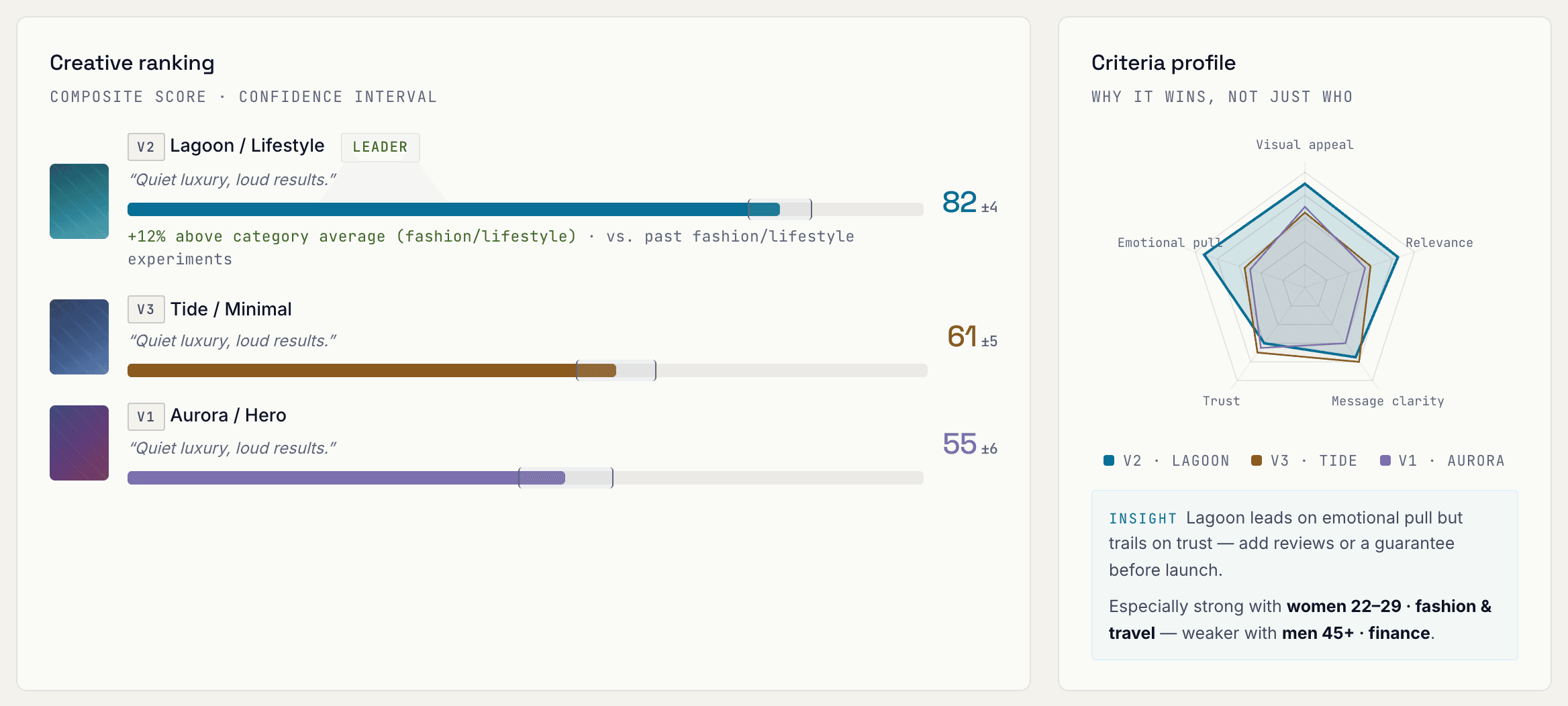Click the V1 version badge
The height and width of the screenshot is (706, 1568).
[x=146, y=417]
